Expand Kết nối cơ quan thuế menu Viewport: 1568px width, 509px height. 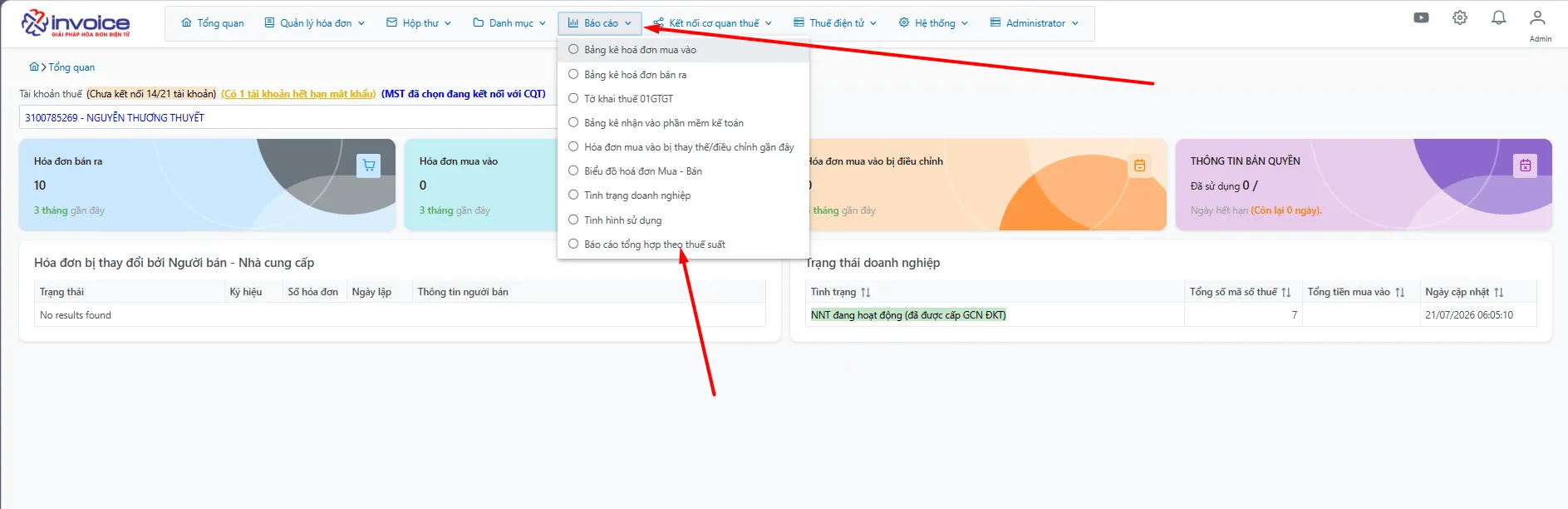click(713, 23)
